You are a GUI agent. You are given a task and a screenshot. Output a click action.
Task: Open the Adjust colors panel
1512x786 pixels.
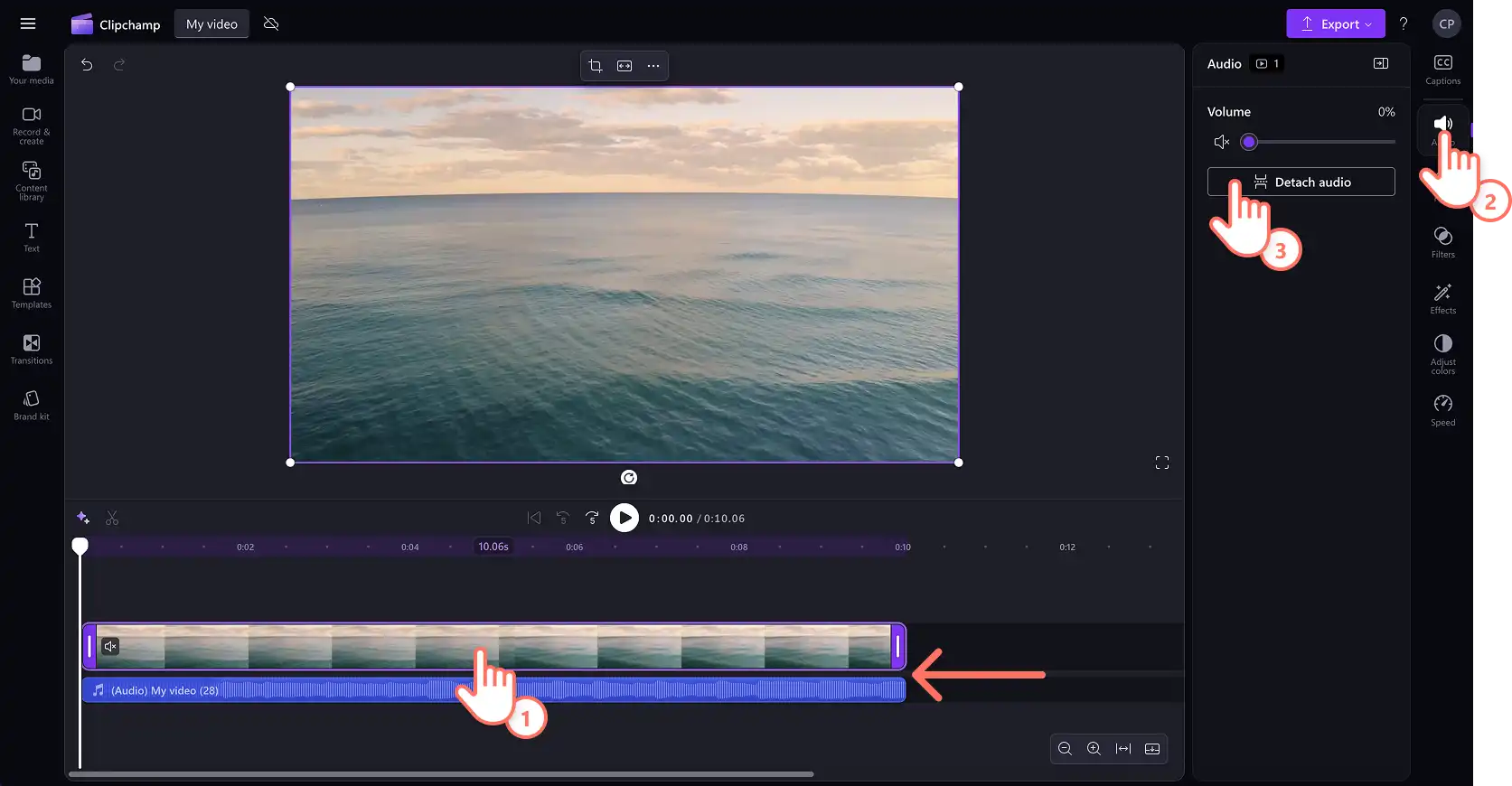1443,354
